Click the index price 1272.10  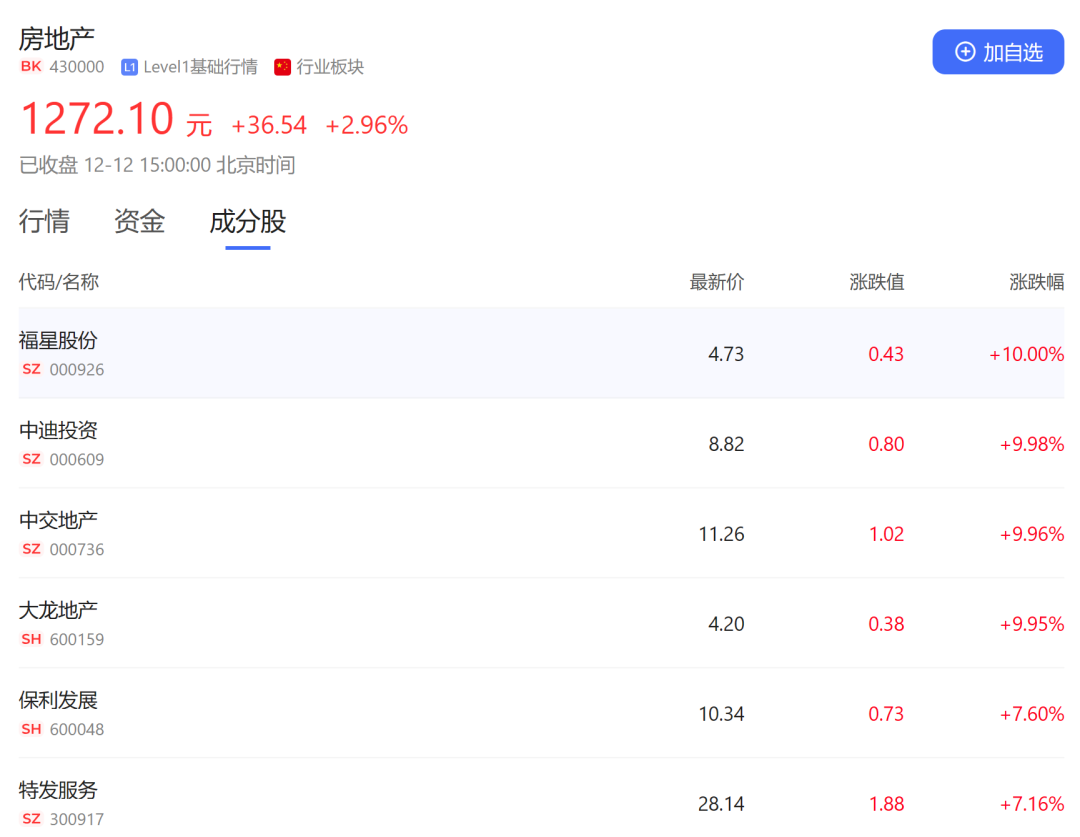click(x=97, y=118)
